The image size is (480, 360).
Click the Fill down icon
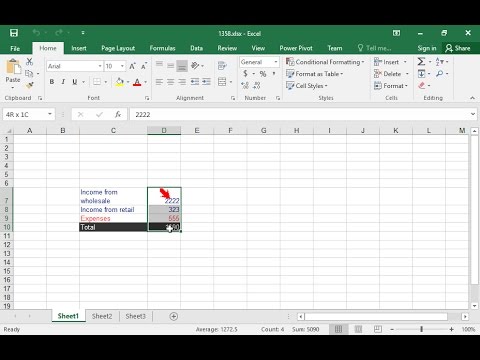coord(421,73)
